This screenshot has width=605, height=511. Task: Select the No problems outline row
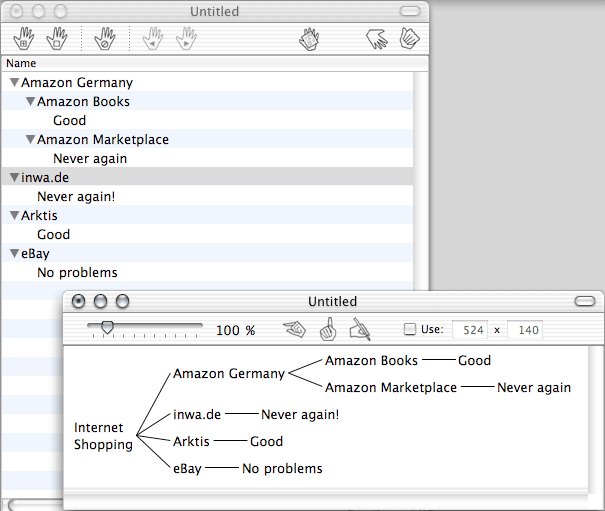point(207,272)
